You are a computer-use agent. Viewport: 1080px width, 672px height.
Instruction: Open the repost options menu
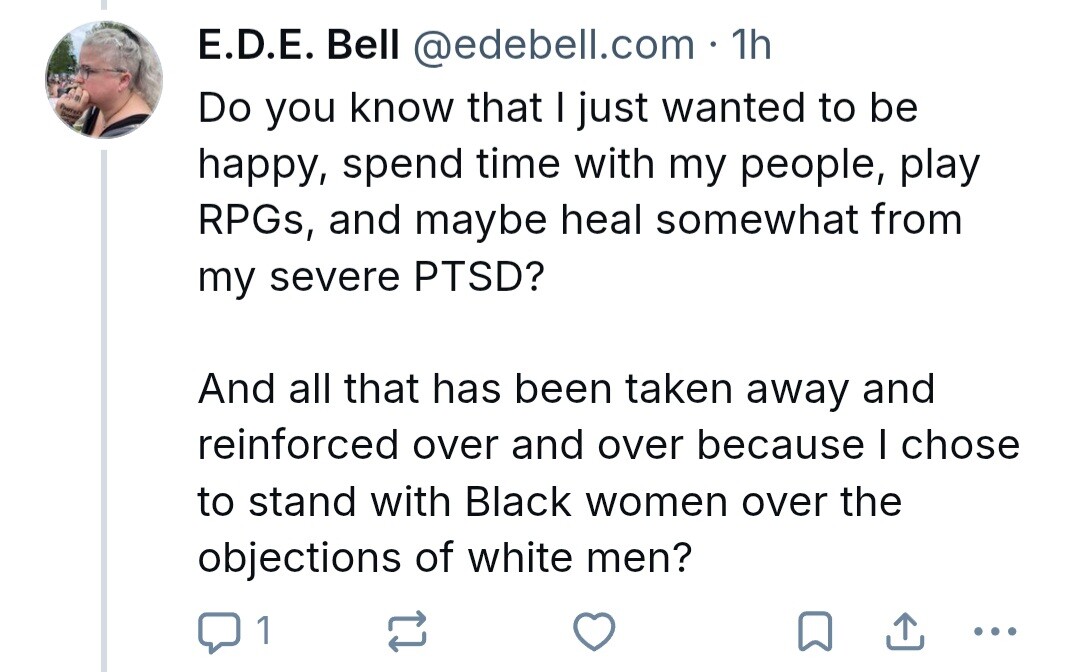[407, 630]
